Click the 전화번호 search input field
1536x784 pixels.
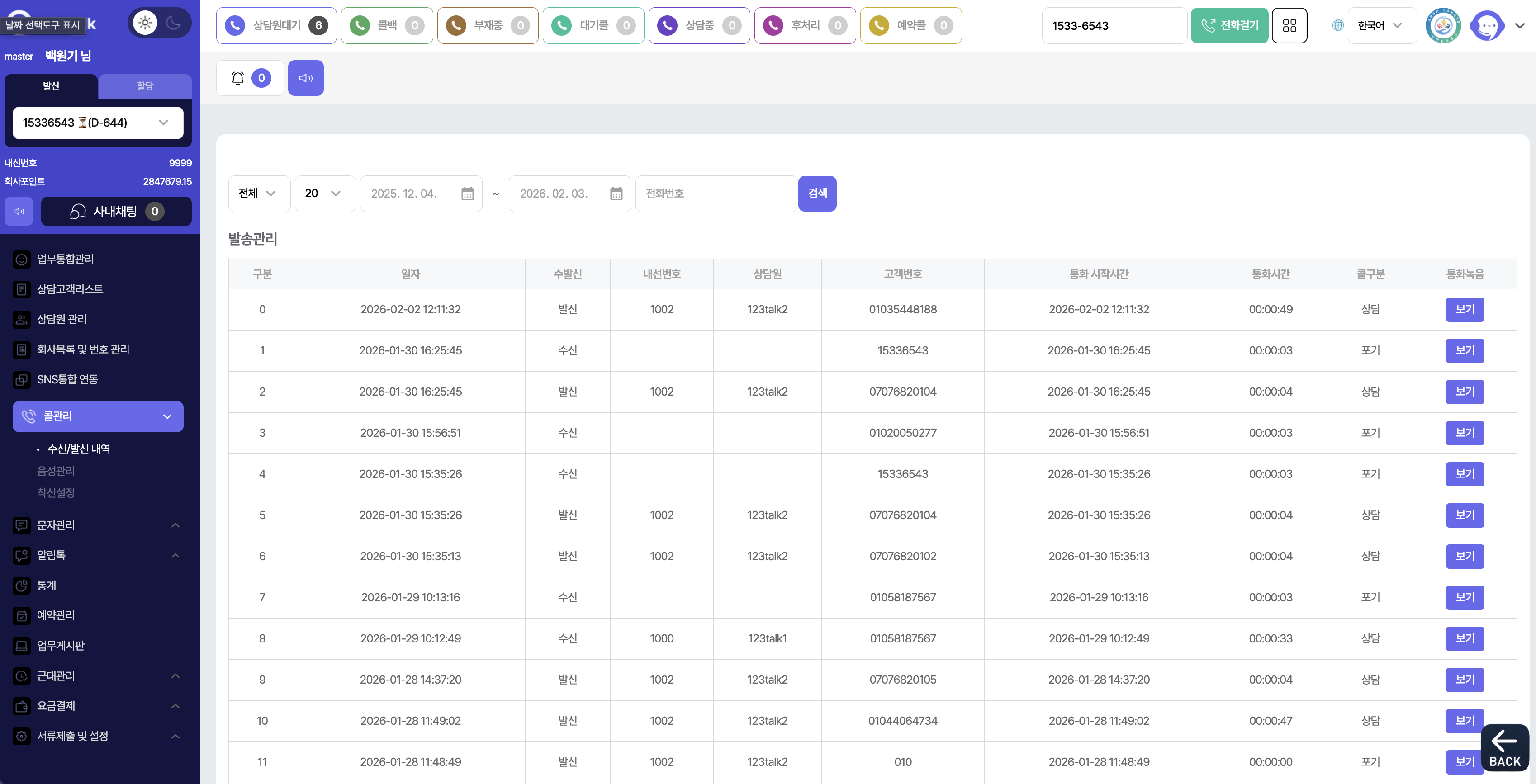[716, 194]
